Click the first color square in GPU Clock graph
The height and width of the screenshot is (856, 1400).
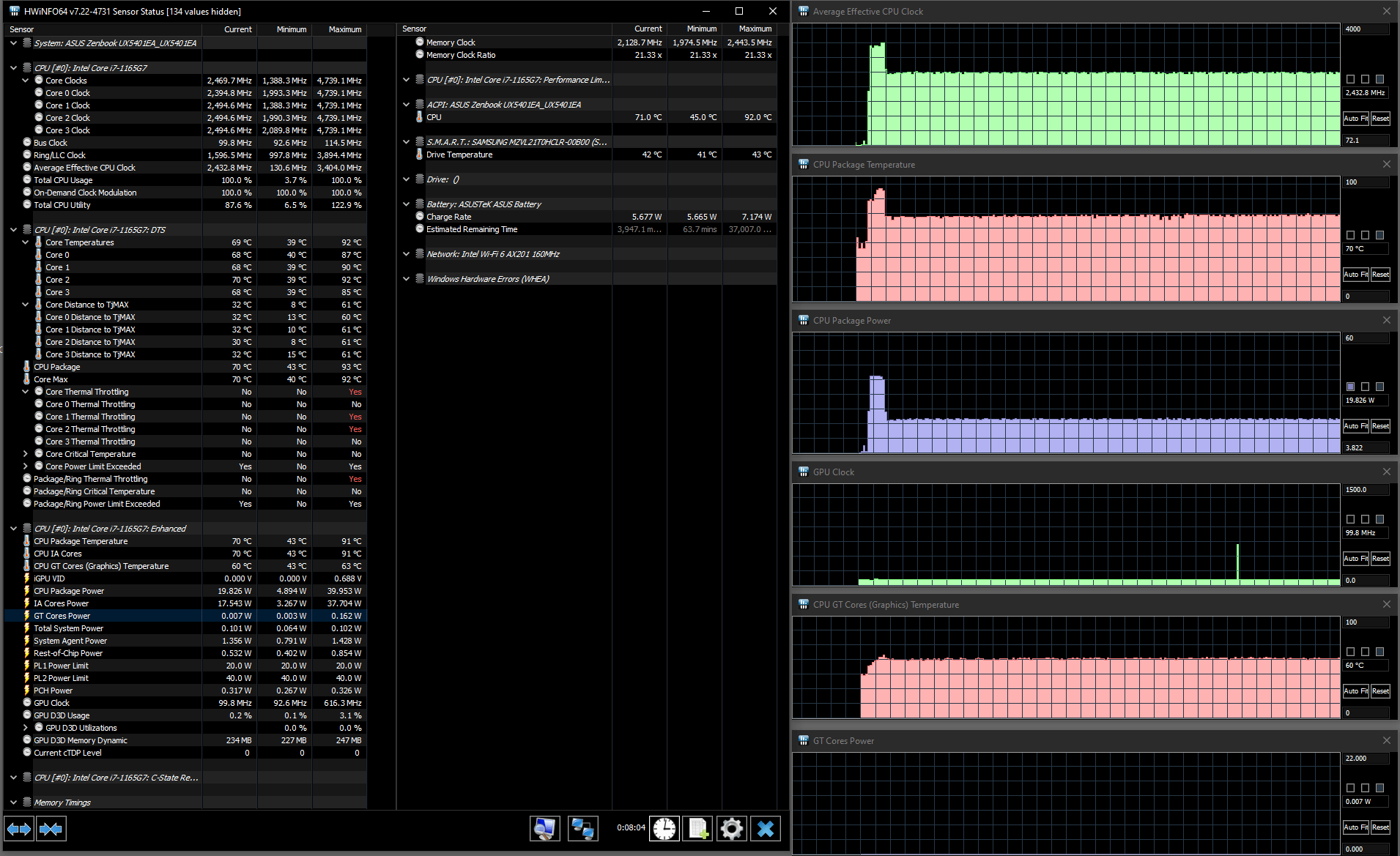point(1350,519)
